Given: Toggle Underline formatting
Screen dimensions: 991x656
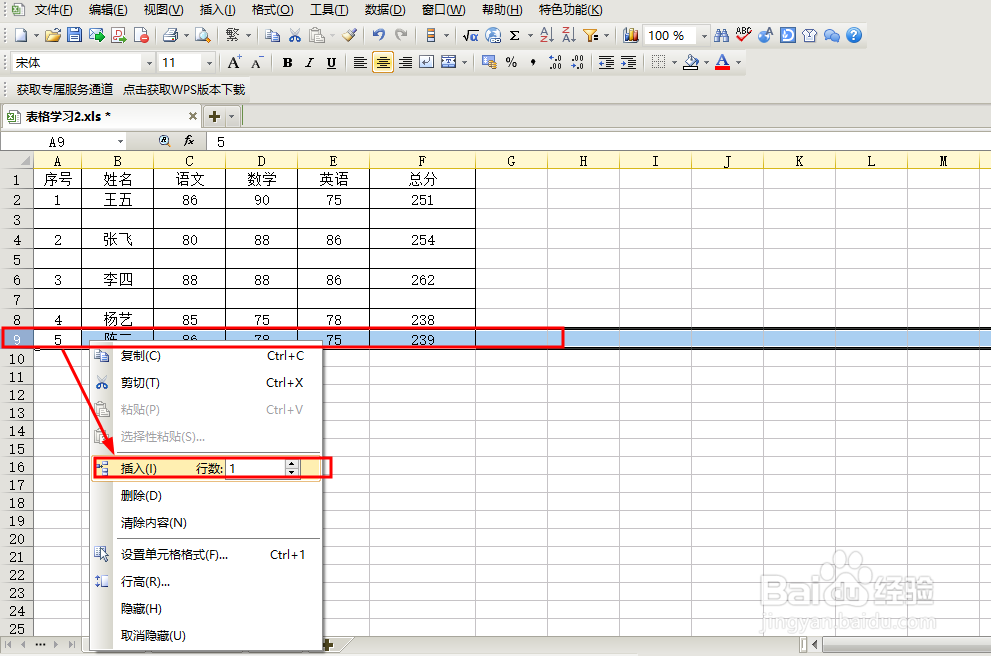Looking at the screenshot, I should tap(331, 63).
